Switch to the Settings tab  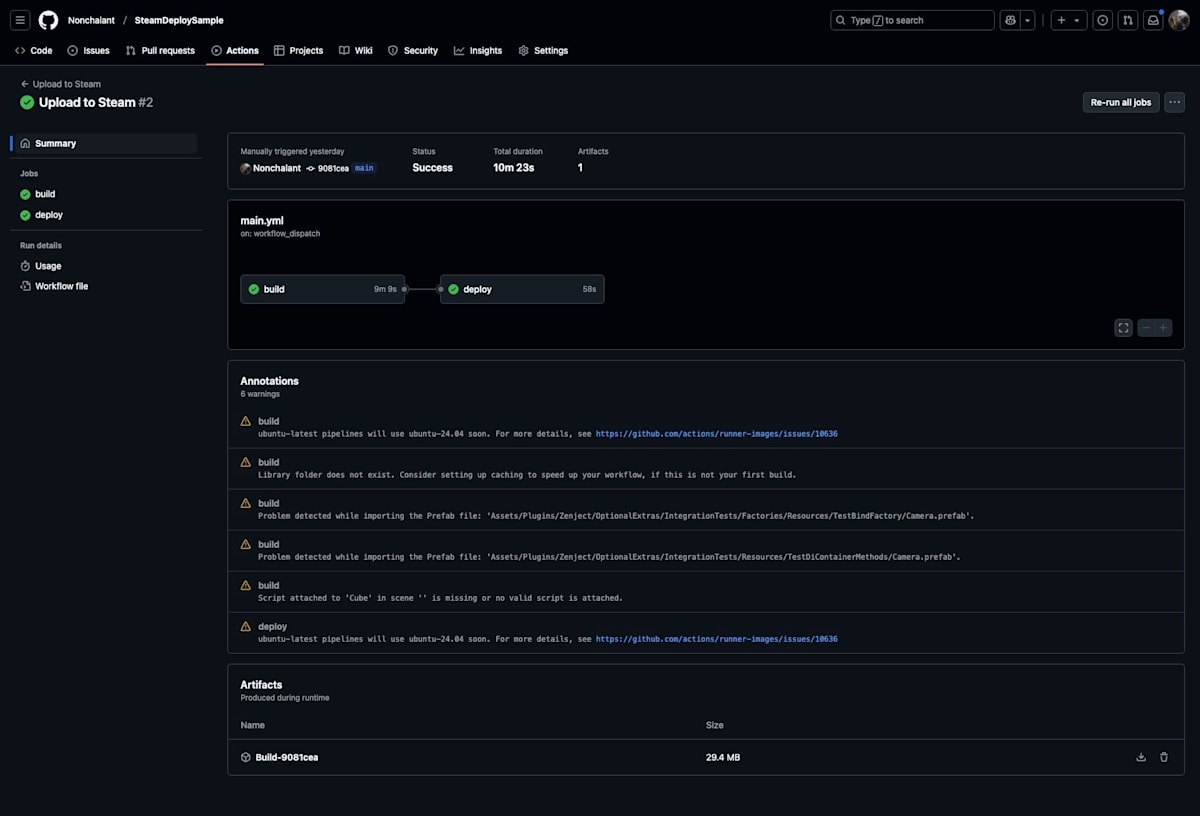coord(543,50)
